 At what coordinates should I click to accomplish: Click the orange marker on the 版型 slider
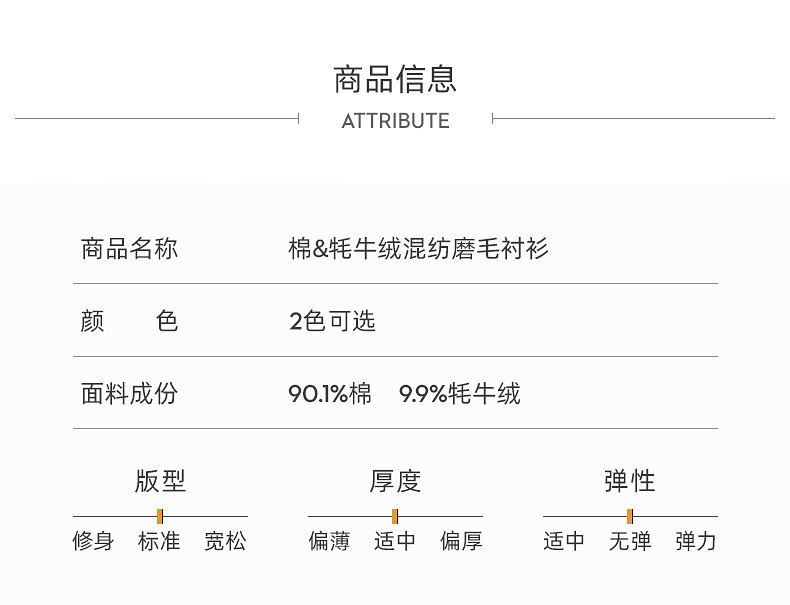tap(160, 516)
